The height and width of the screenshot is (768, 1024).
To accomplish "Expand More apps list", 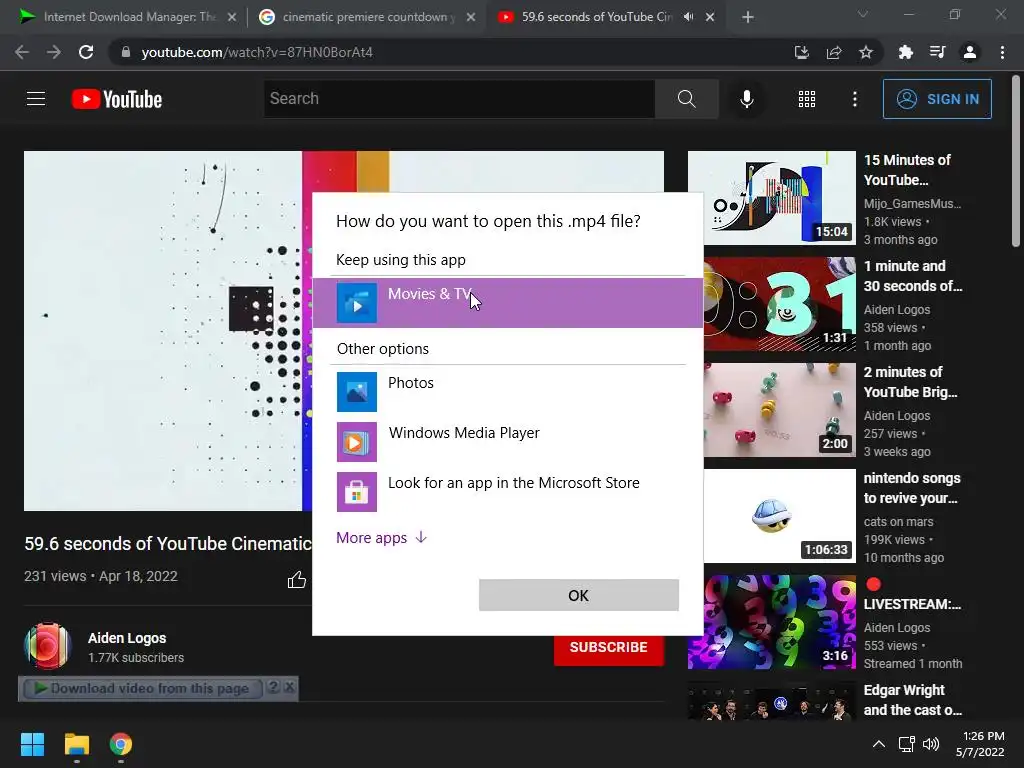I will pyautogui.click(x=381, y=537).
